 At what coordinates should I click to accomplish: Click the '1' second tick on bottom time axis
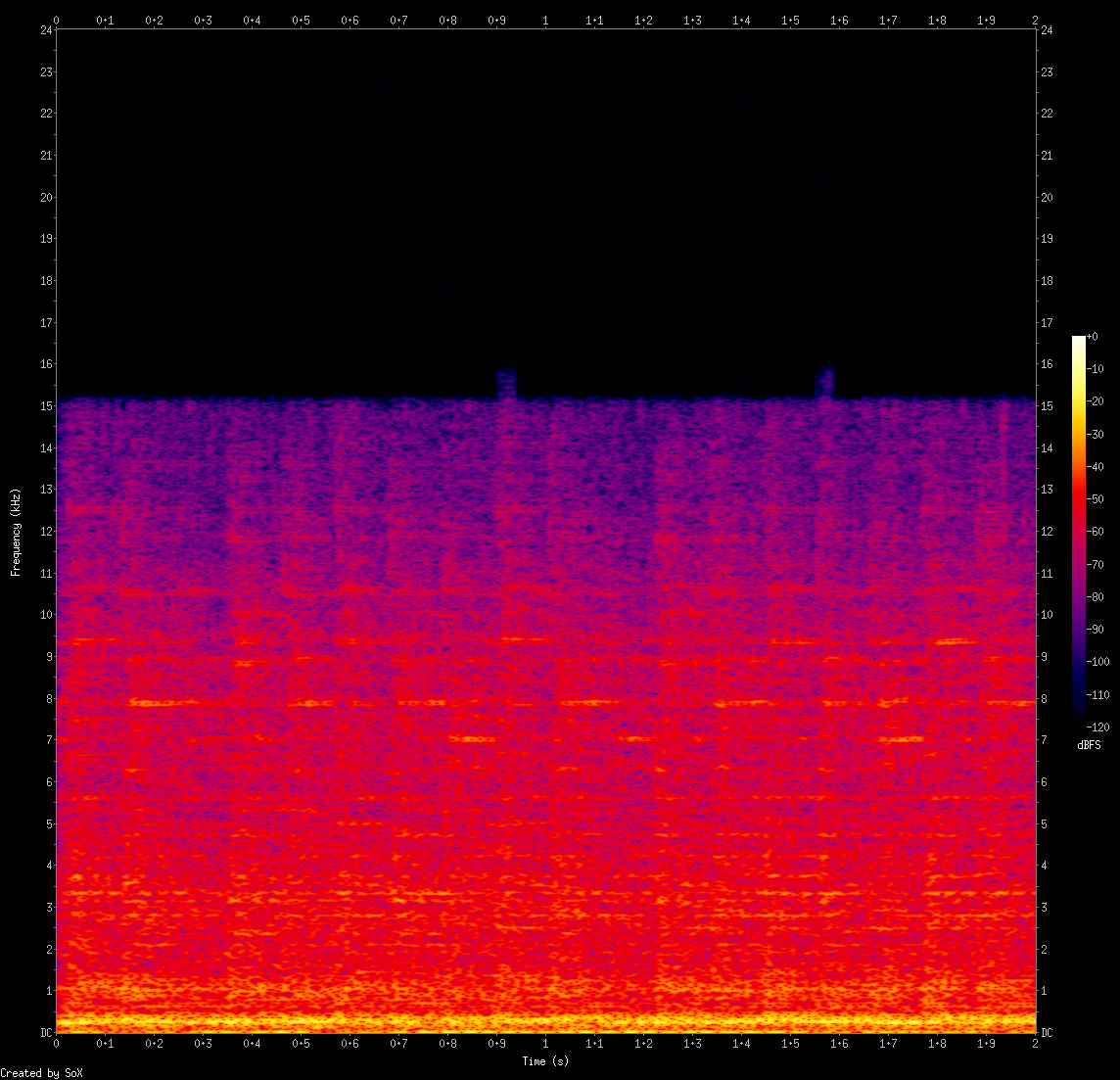[545, 1045]
